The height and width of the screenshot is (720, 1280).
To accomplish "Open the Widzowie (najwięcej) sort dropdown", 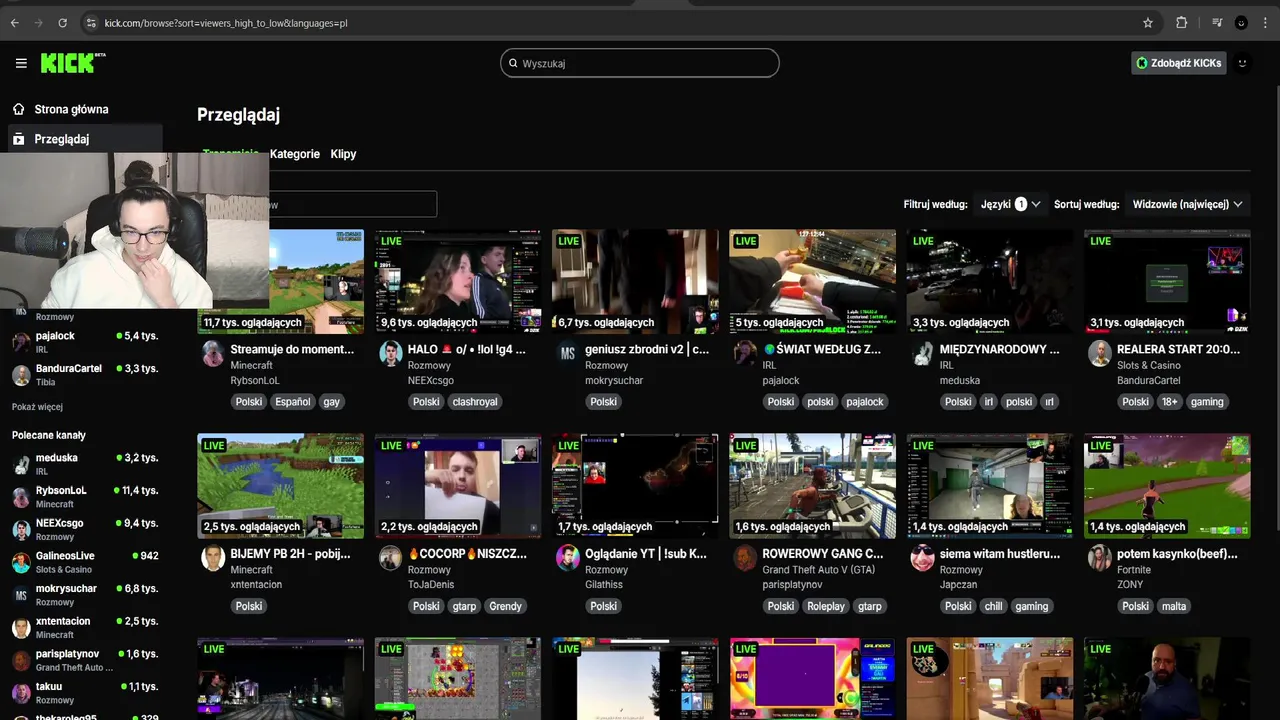I will pyautogui.click(x=1187, y=204).
